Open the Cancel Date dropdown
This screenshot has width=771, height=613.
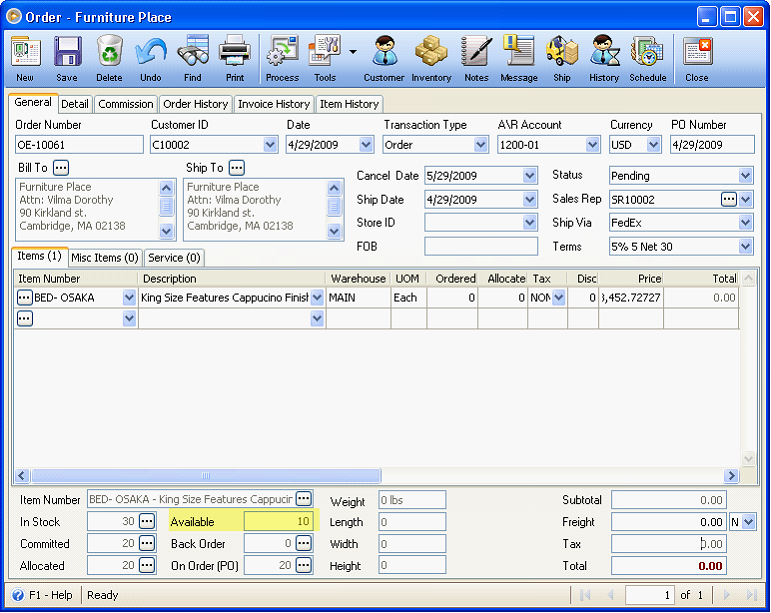click(530, 175)
